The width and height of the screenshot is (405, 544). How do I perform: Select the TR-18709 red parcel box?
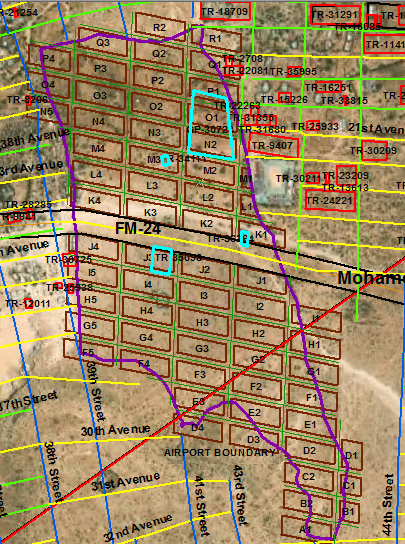(x=226, y=11)
